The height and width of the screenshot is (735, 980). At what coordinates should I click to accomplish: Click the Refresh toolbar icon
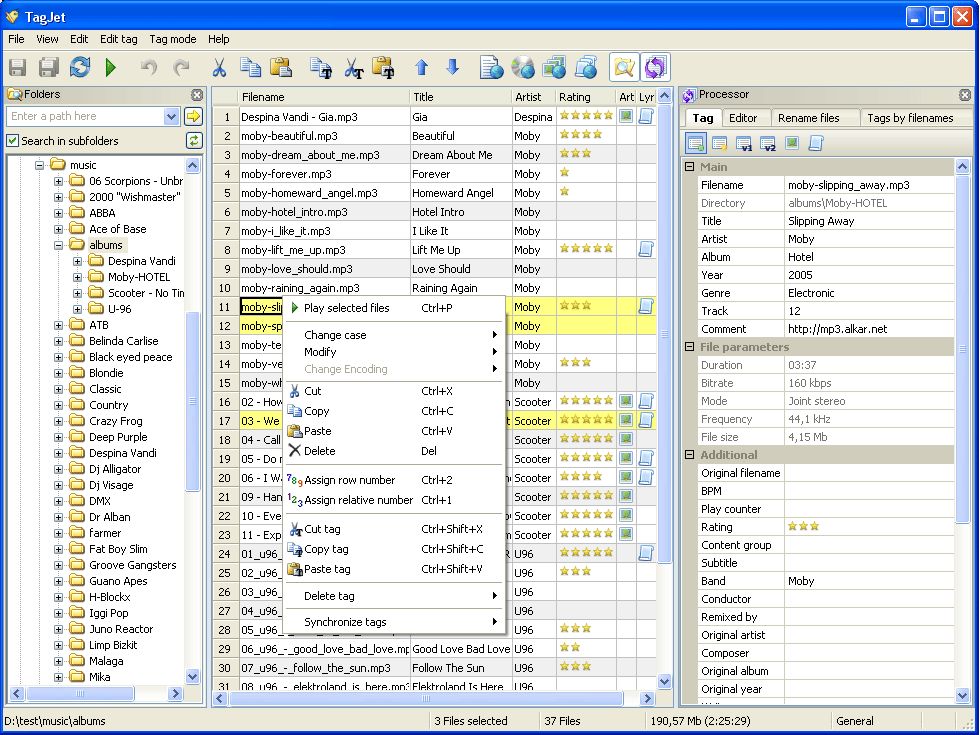[79, 68]
